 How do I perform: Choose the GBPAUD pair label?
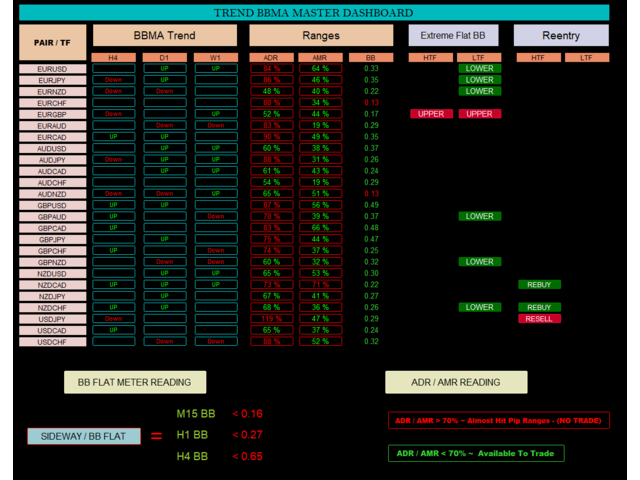53,217
